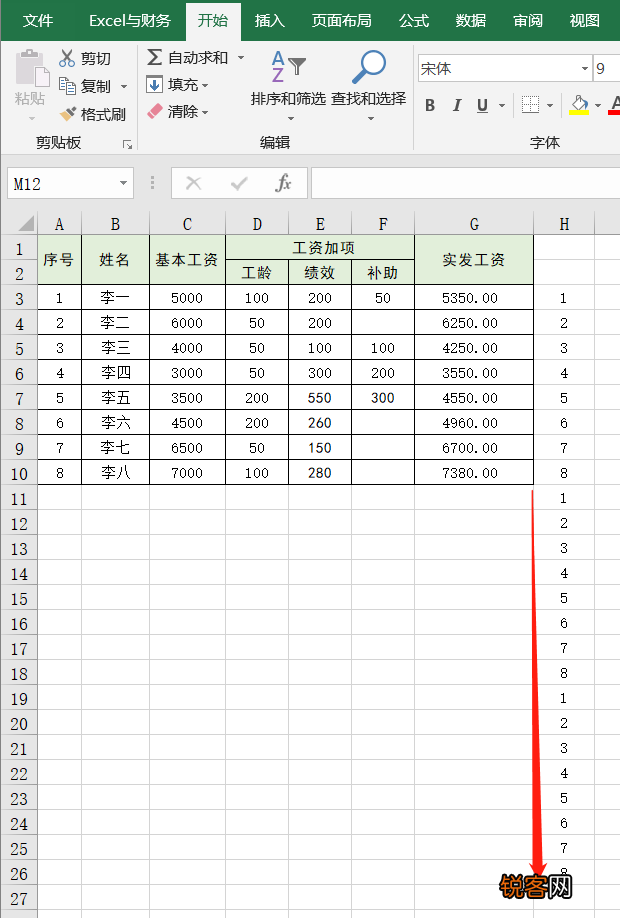
Task: Switch to Excel与财务 tab
Action: (x=130, y=21)
